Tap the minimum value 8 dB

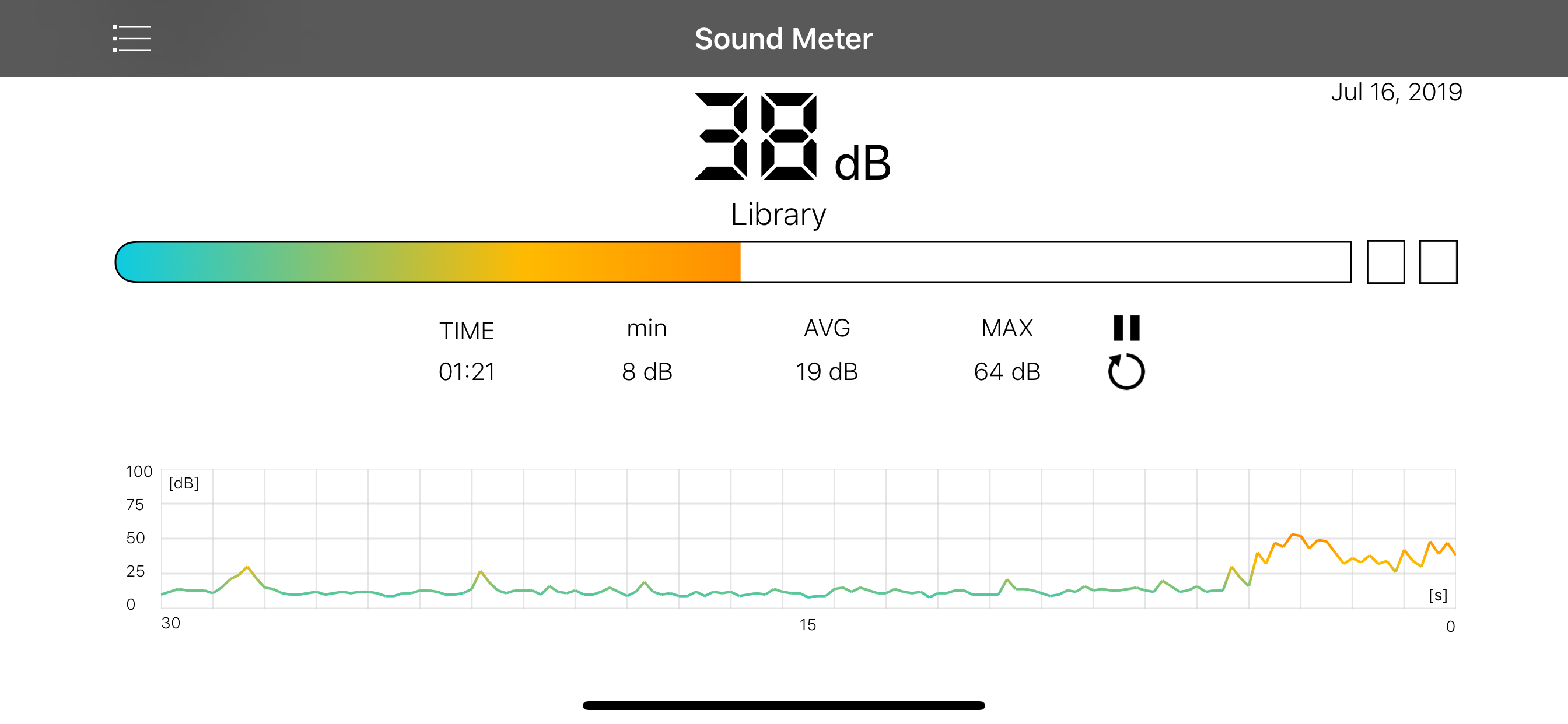647,372
